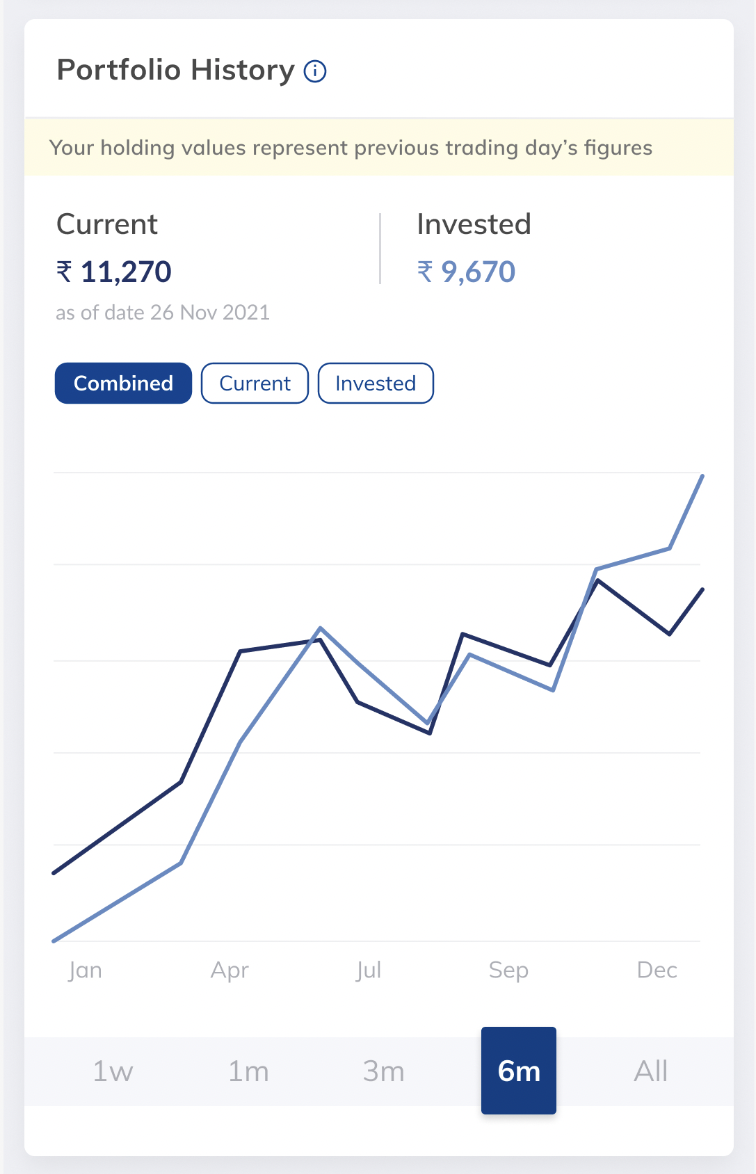756x1174 pixels.
Task: Click the rupee symbol beside 11,270
Action: coord(65,271)
